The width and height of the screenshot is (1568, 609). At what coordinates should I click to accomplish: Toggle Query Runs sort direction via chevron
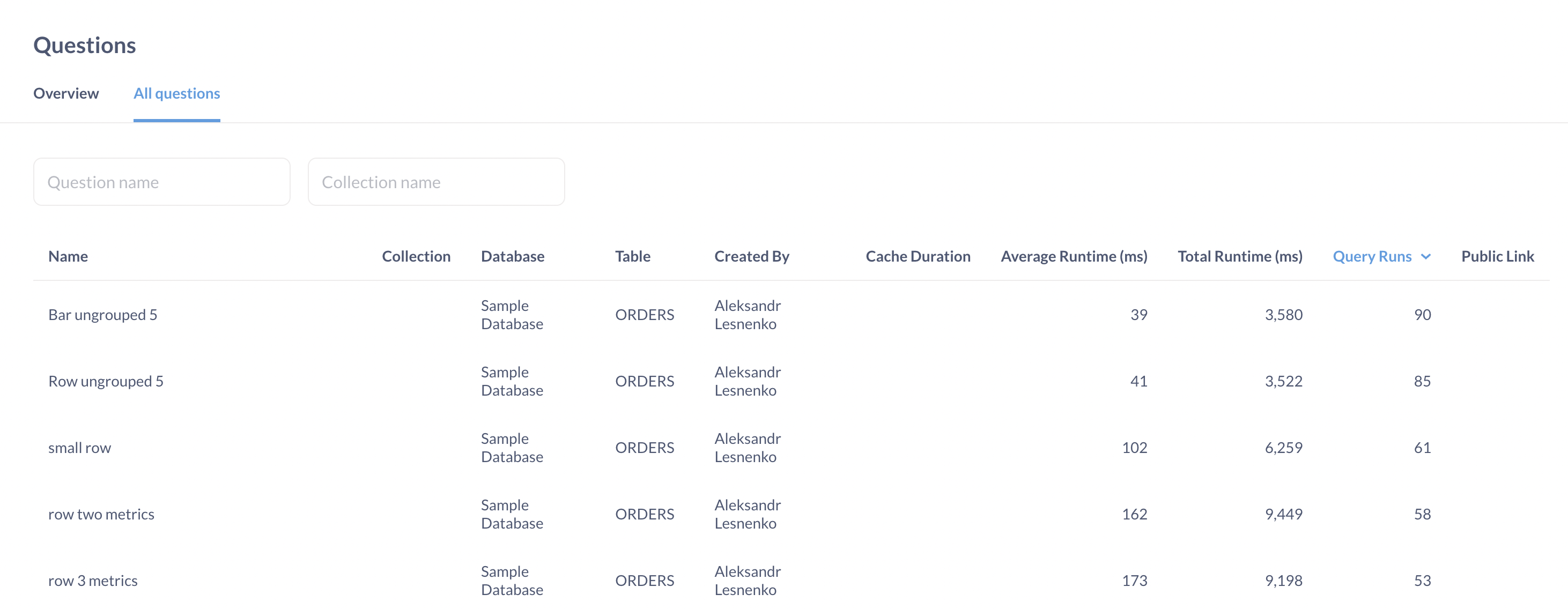1426,256
